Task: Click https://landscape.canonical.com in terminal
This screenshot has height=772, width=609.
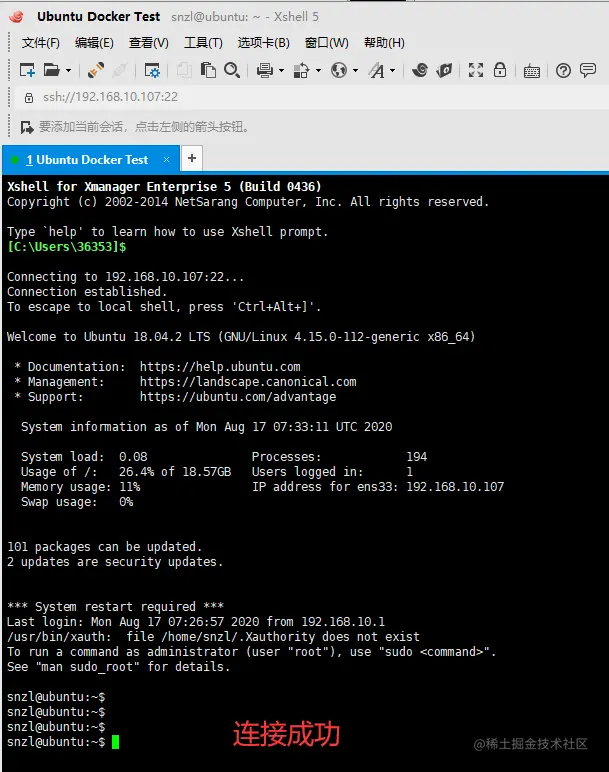Action: [x=248, y=382]
